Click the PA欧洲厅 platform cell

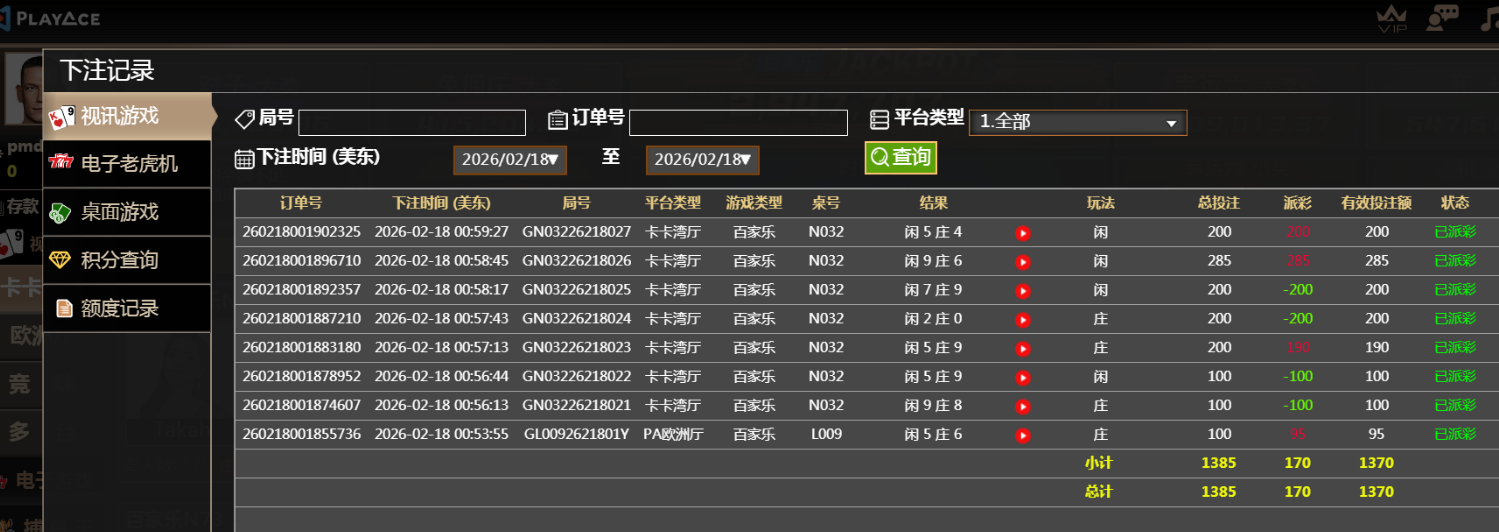[673, 436]
